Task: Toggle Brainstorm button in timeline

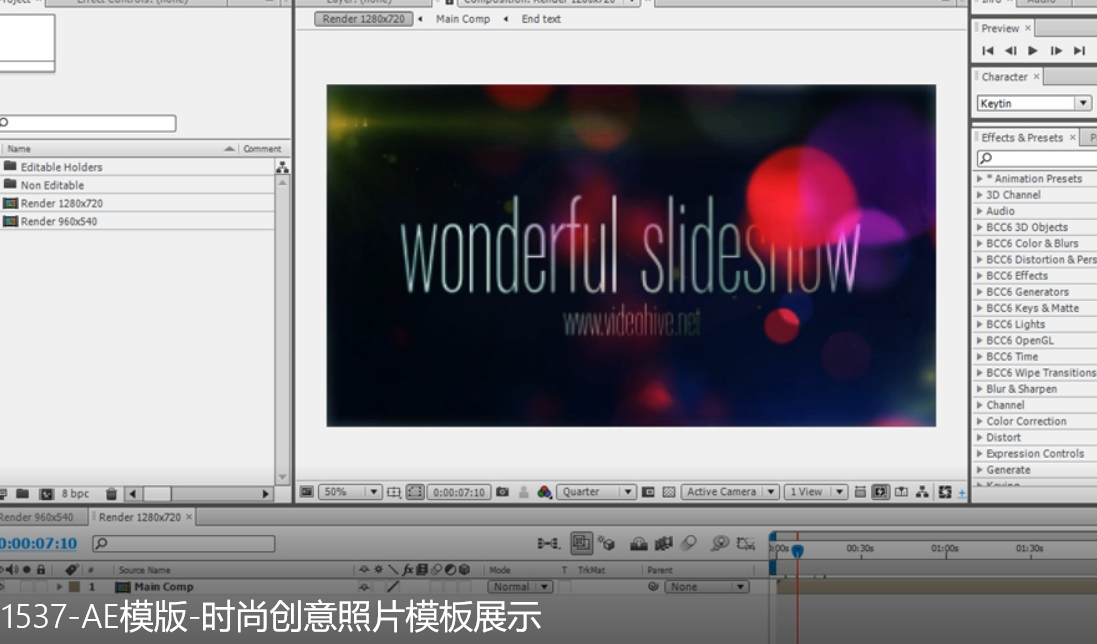Action: tap(719, 543)
